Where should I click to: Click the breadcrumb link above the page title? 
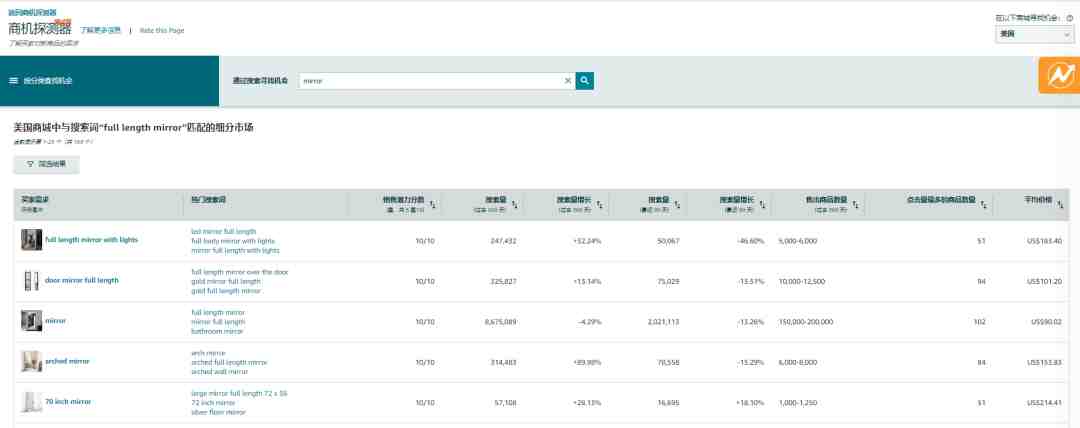(32, 12)
